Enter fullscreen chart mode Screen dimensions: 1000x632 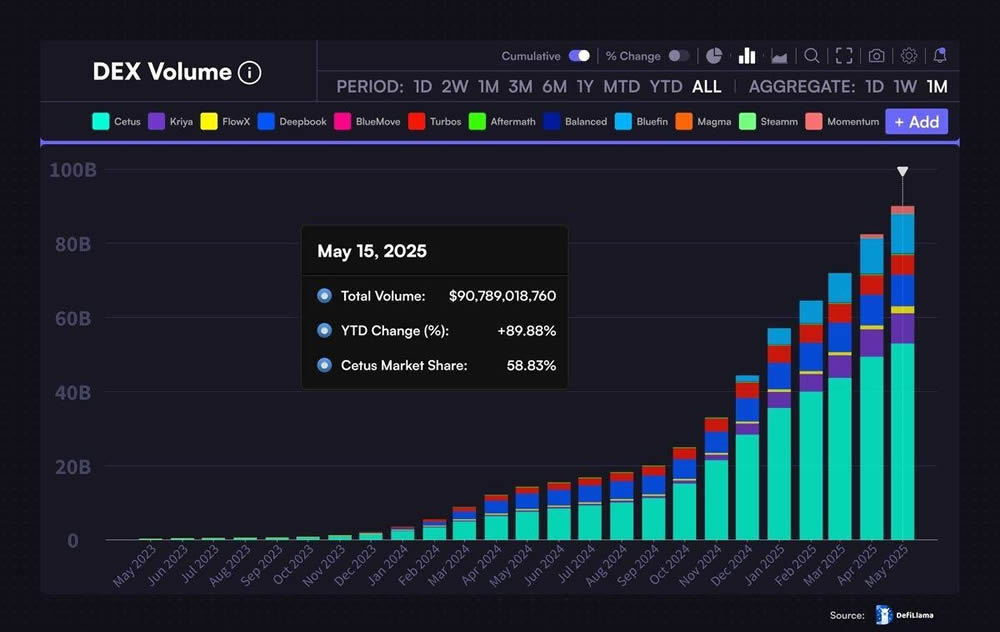pos(844,56)
